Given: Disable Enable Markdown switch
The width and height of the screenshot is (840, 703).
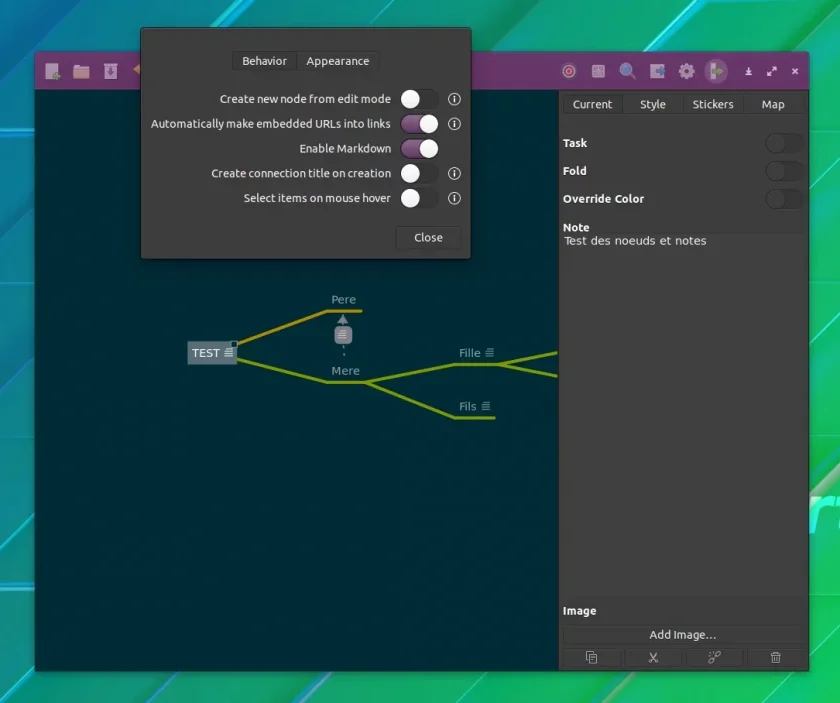Looking at the screenshot, I should (x=419, y=148).
